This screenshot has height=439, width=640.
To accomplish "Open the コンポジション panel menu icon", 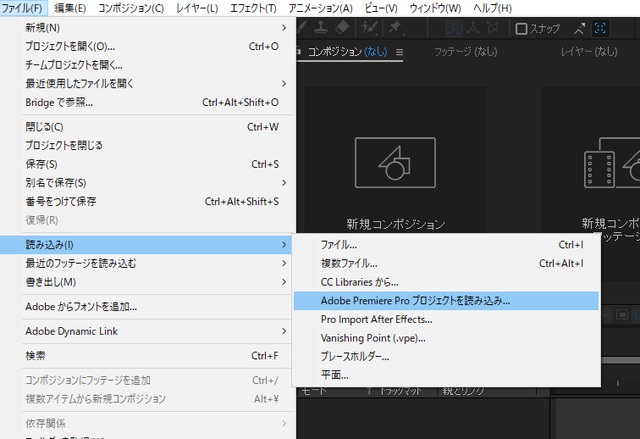I will (x=399, y=52).
